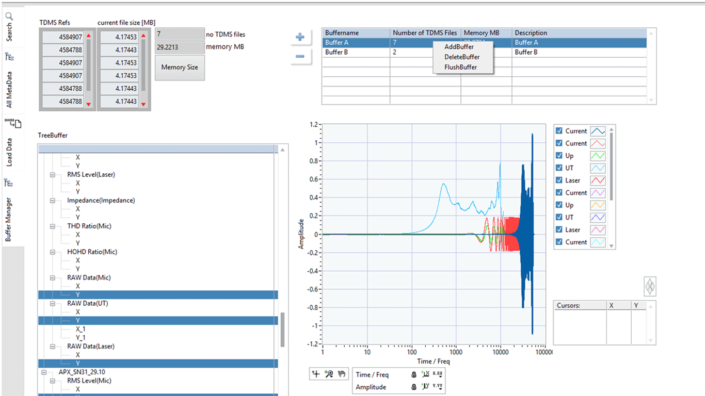Click the memory MB value field

tap(179, 47)
